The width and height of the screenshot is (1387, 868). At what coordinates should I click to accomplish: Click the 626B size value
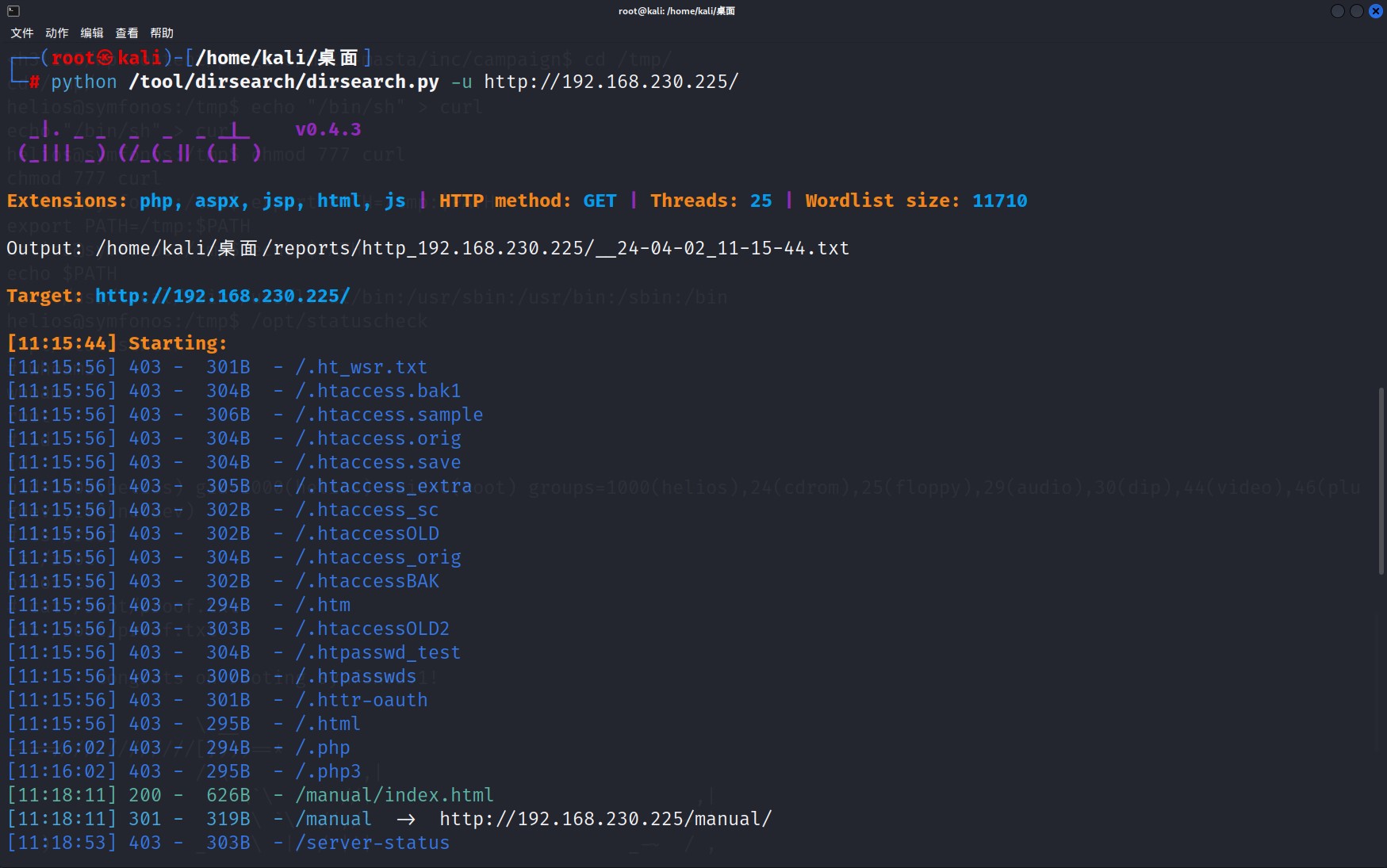click(228, 795)
